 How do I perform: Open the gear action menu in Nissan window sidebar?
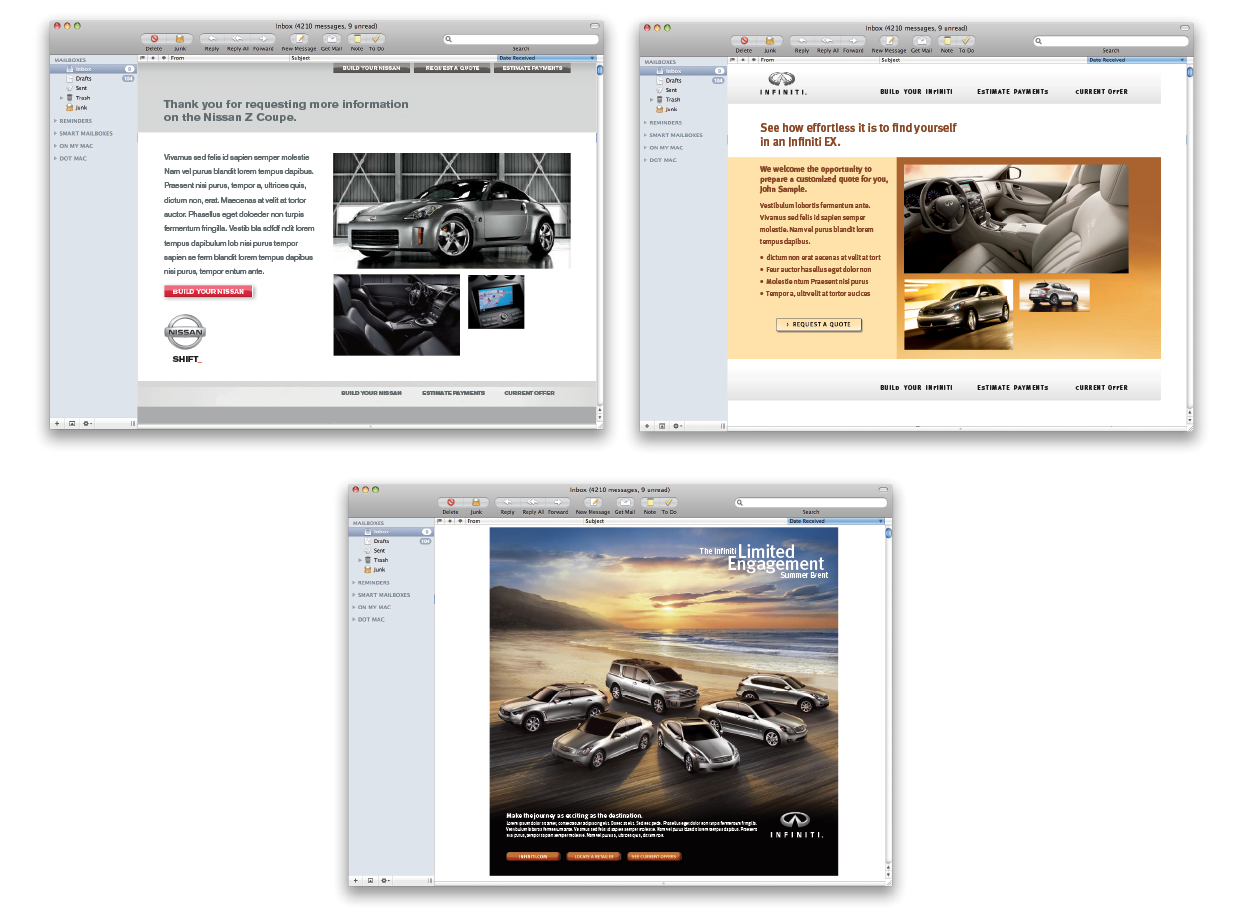[87, 423]
